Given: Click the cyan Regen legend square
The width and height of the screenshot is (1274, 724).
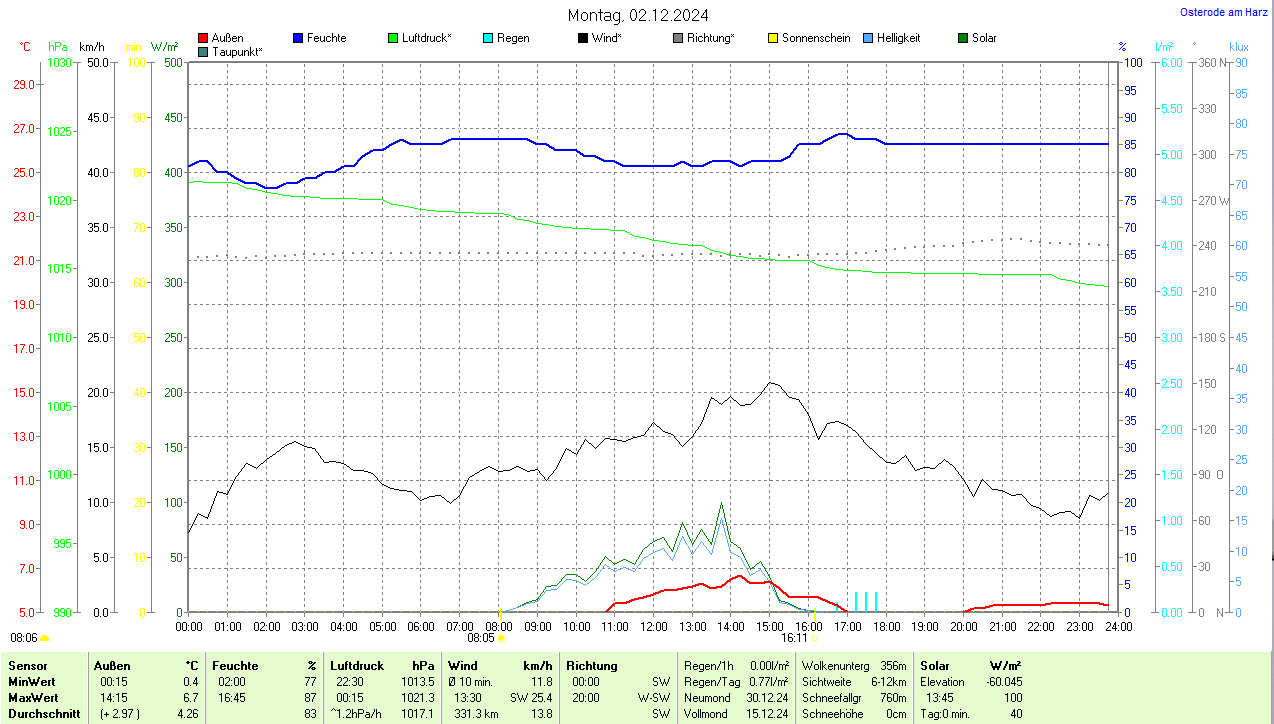Looking at the screenshot, I should pos(488,38).
